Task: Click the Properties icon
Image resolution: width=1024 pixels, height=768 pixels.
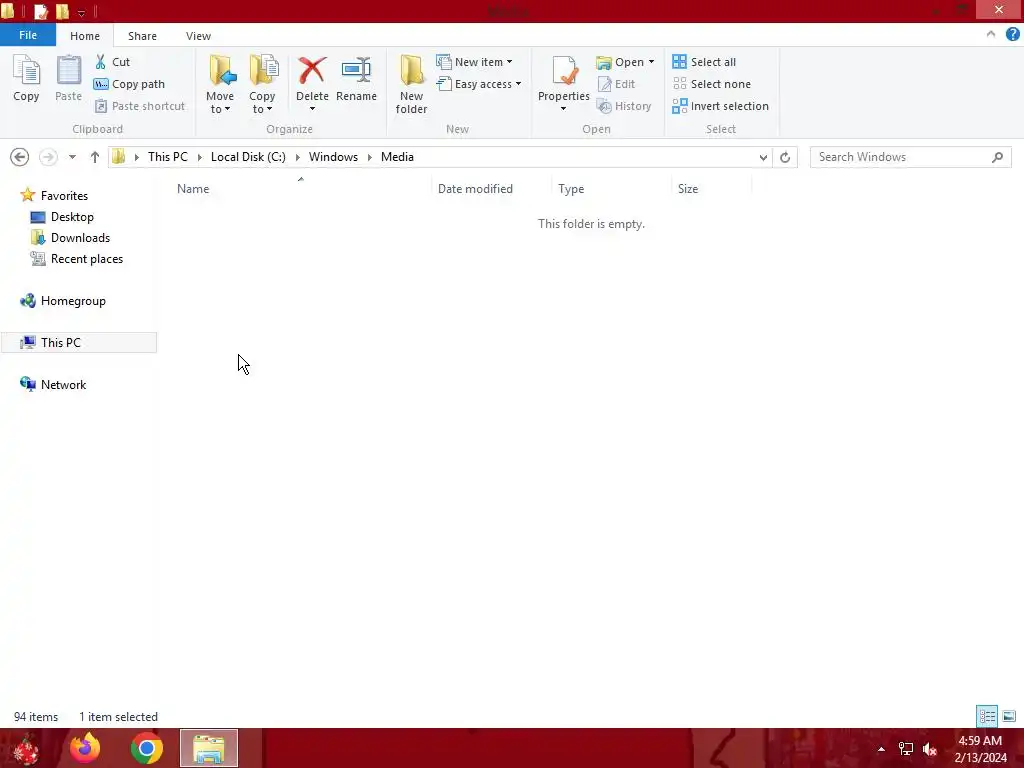Action: click(x=564, y=71)
